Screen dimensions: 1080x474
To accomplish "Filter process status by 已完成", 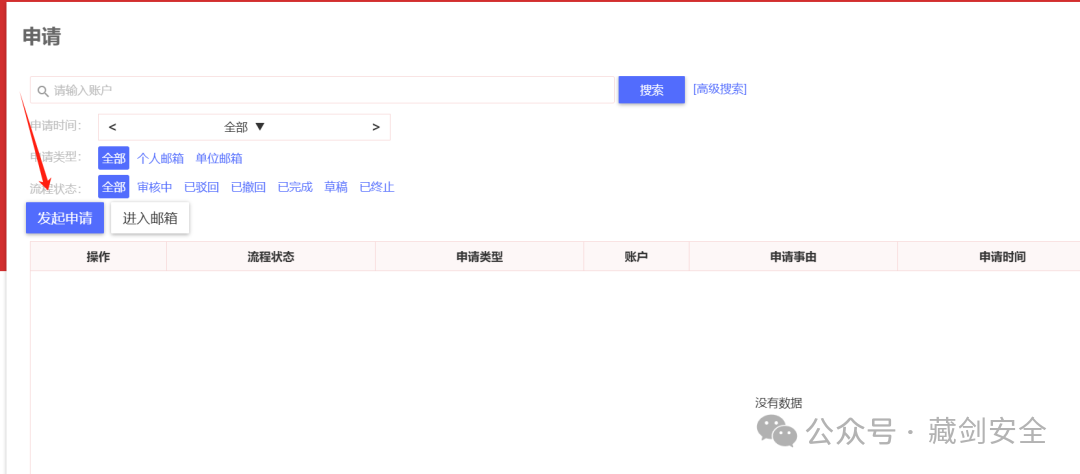I will pyautogui.click(x=295, y=187).
